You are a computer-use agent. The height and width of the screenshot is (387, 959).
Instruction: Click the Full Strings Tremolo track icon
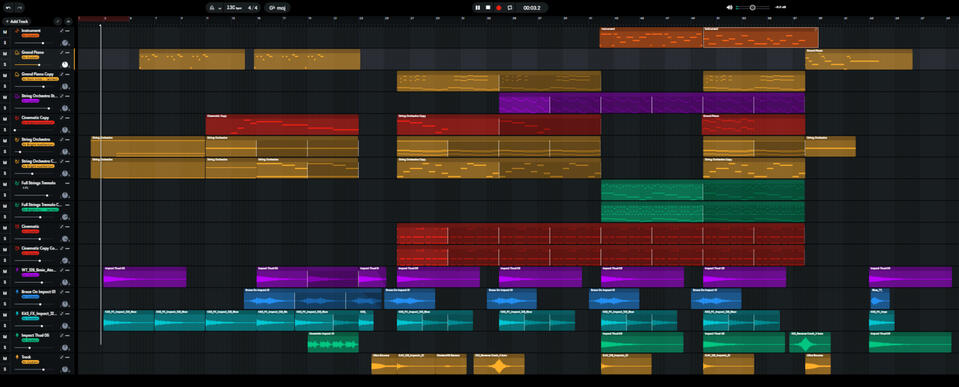click(17, 183)
